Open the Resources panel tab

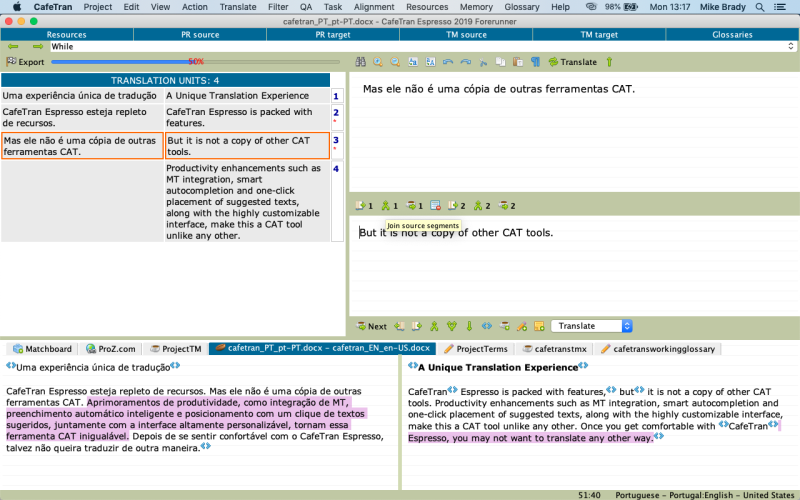tap(66, 35)
